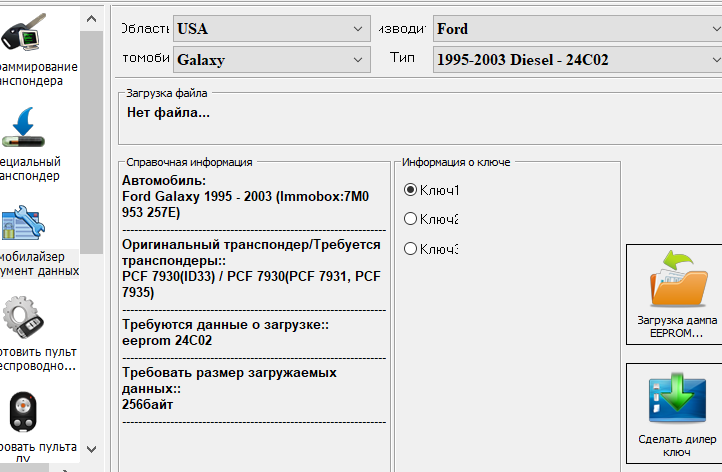Click the '256байт' size text
The image size is (722, 472).
(147, 404)
